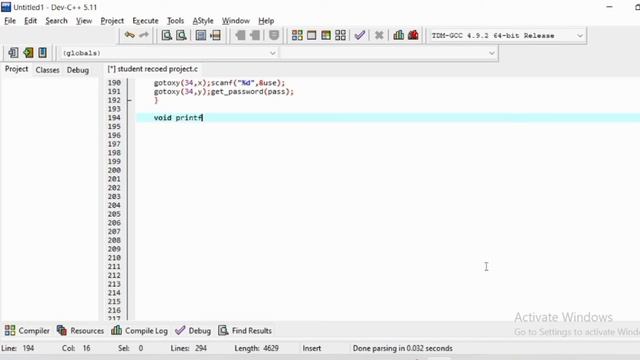This screenshot has width=640, height=360.
Task: Open the View menu
Action: click(84, 21)
